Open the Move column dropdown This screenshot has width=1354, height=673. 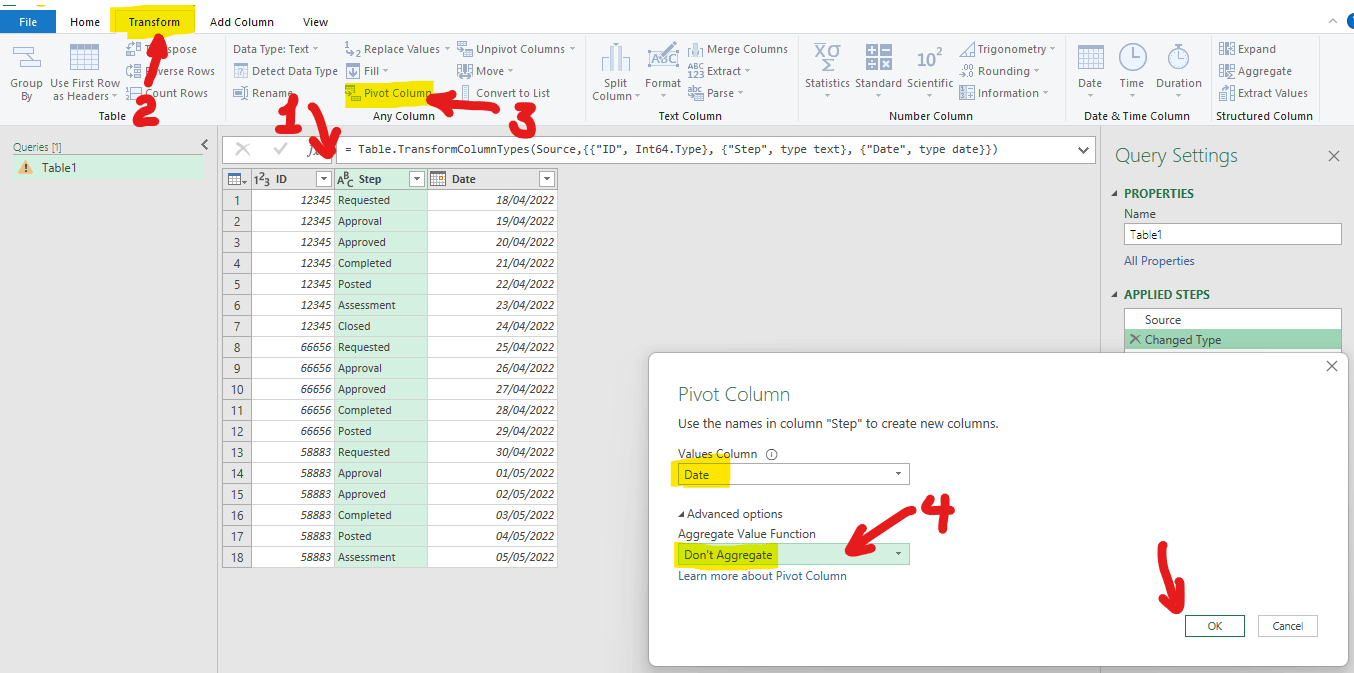[485, 71]
